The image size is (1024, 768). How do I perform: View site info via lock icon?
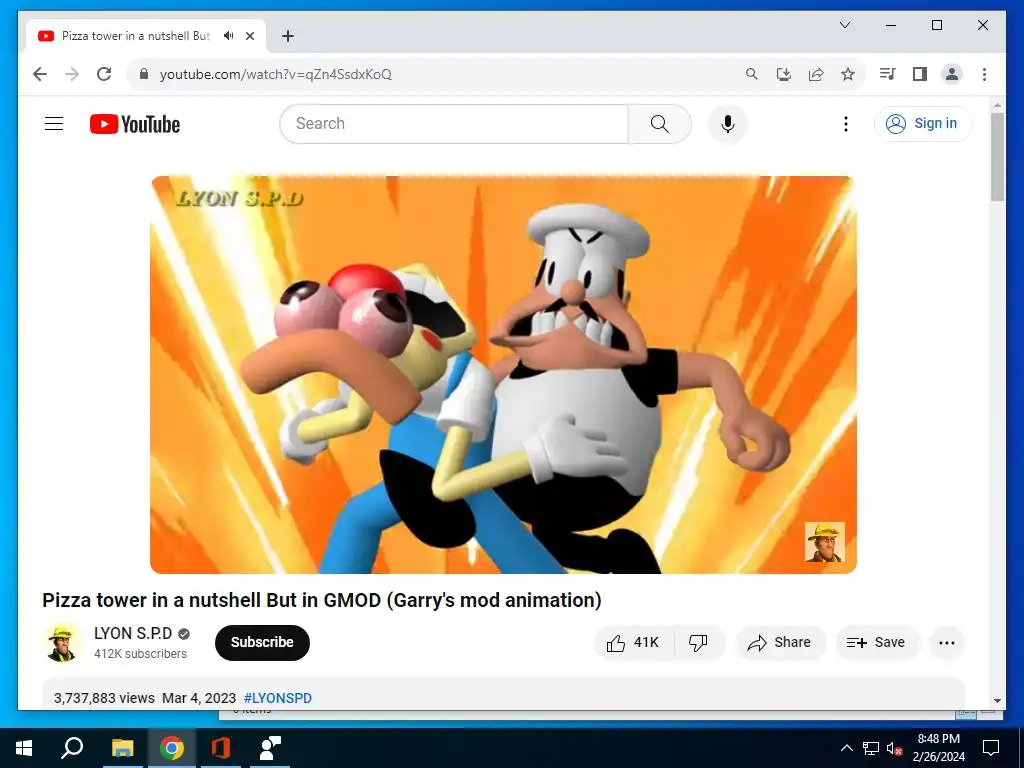pos(144,74)
